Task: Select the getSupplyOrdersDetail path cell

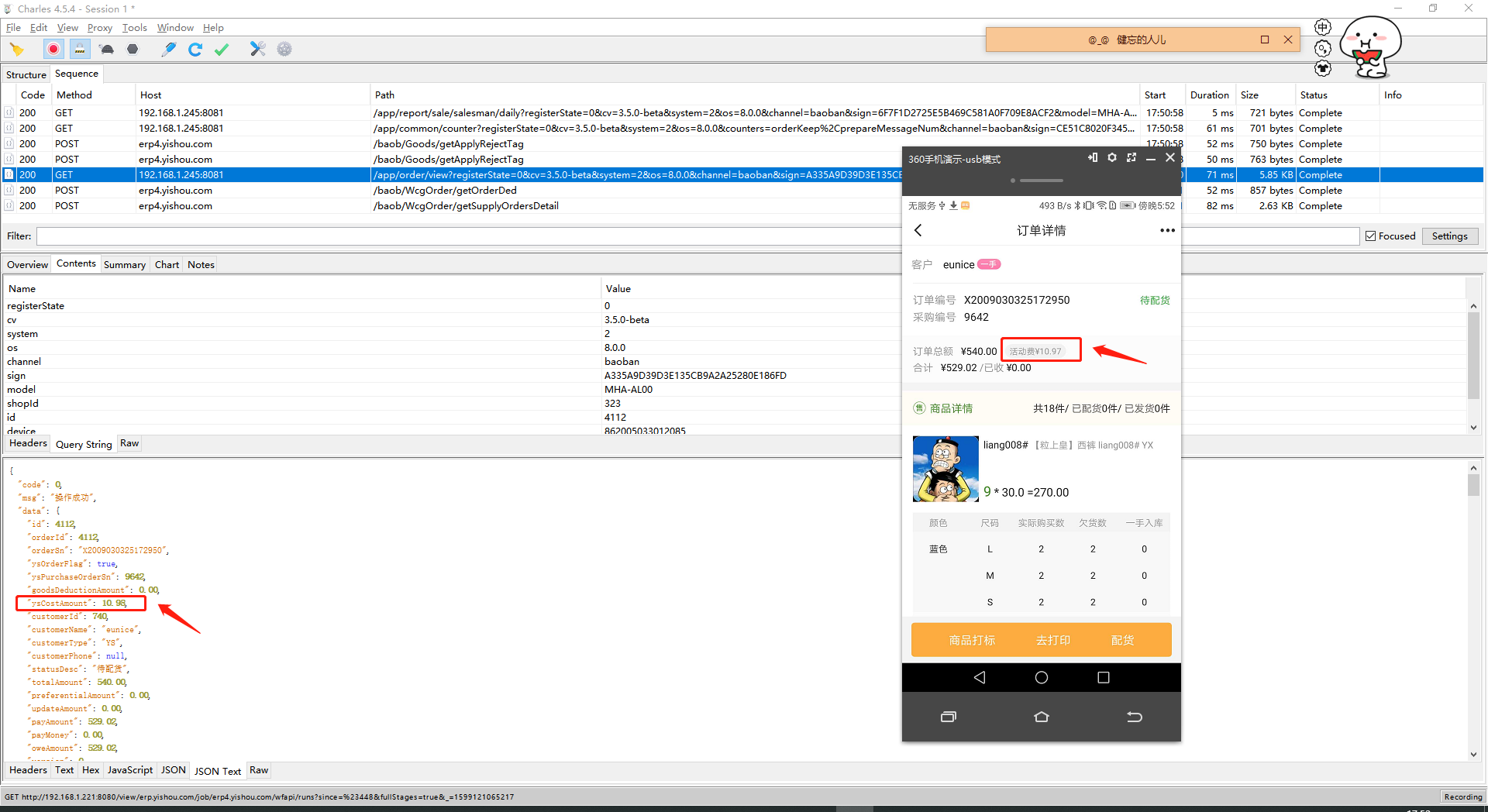Action: pyautogui.click(x=466, y=206)
